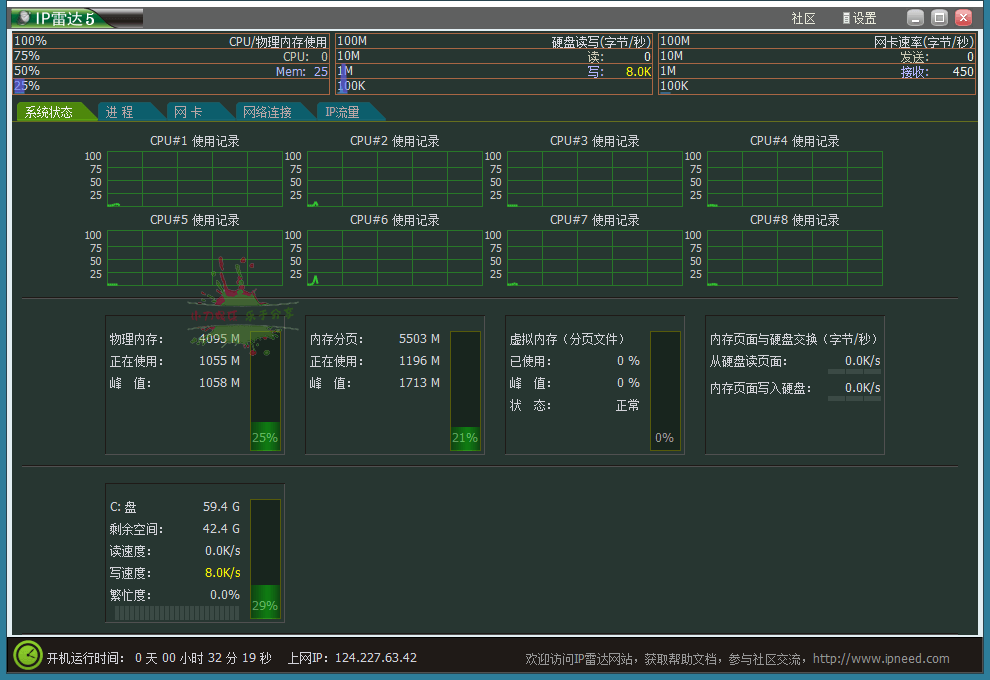The width and height of the screenshot is (990, 680).
Task: Close the IP雷达 window
Action: 963,18
